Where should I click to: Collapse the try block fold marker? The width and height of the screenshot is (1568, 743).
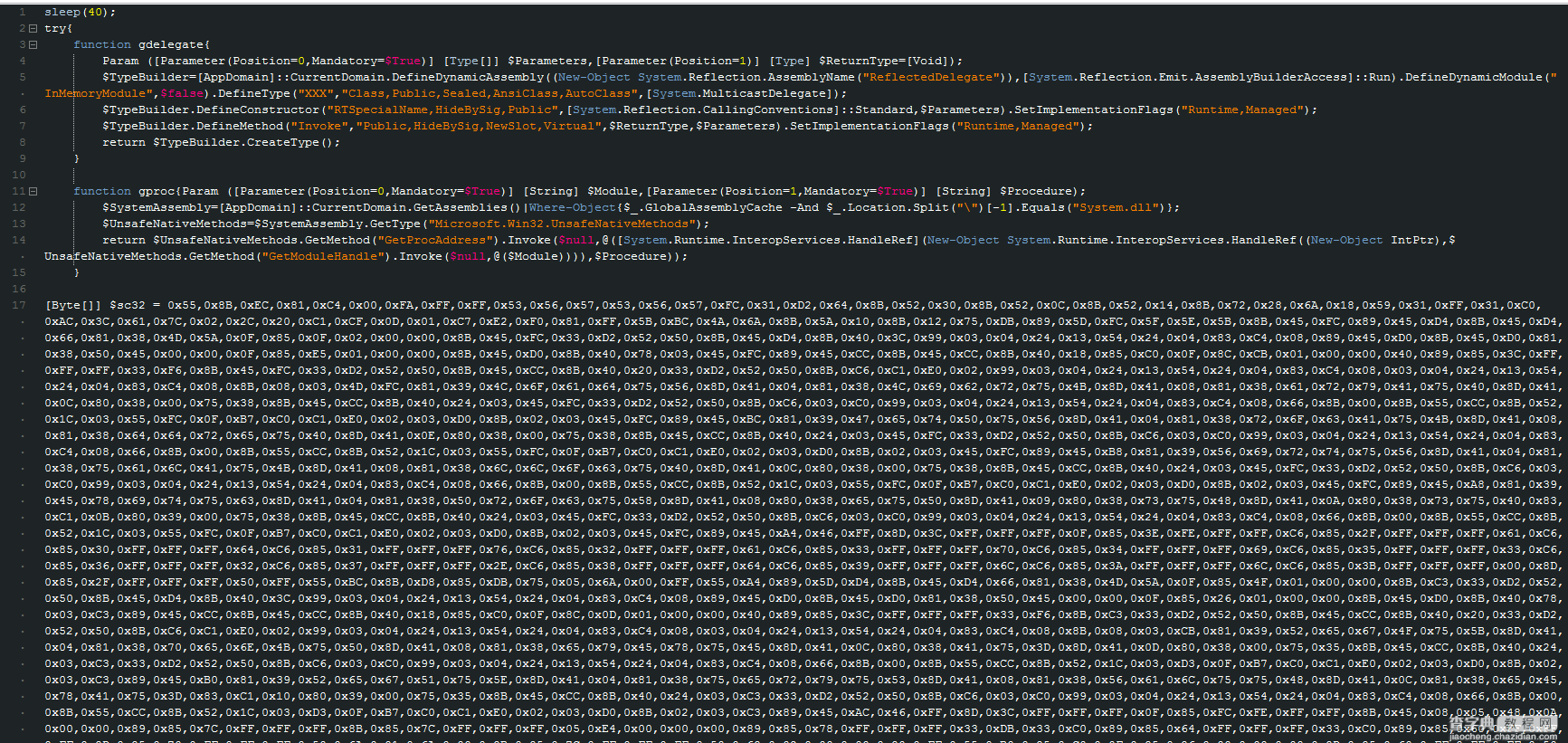pyautogui.click(x=33, y=28)
